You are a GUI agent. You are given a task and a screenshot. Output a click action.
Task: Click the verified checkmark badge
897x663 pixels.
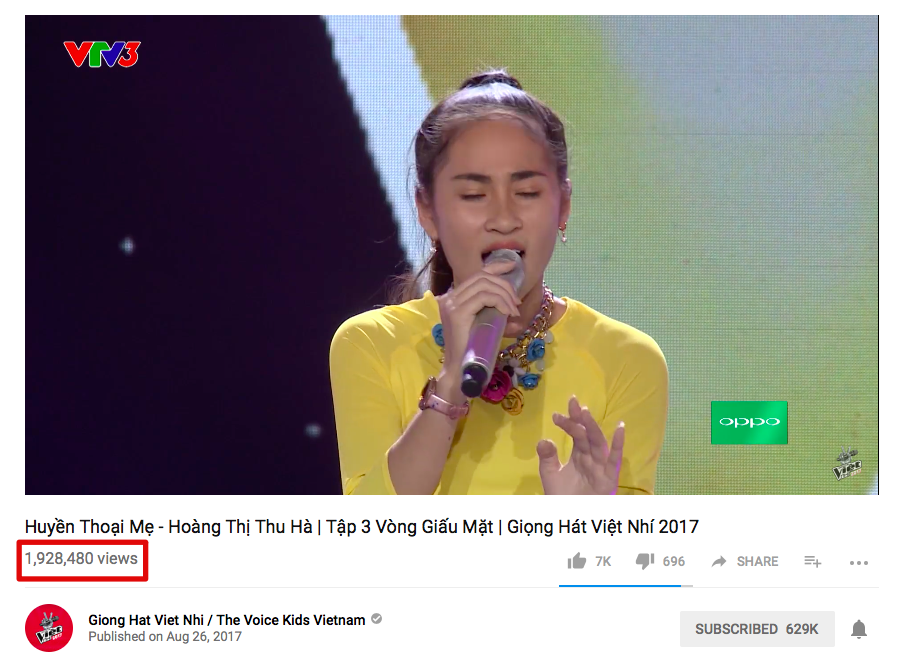[376, 619]
